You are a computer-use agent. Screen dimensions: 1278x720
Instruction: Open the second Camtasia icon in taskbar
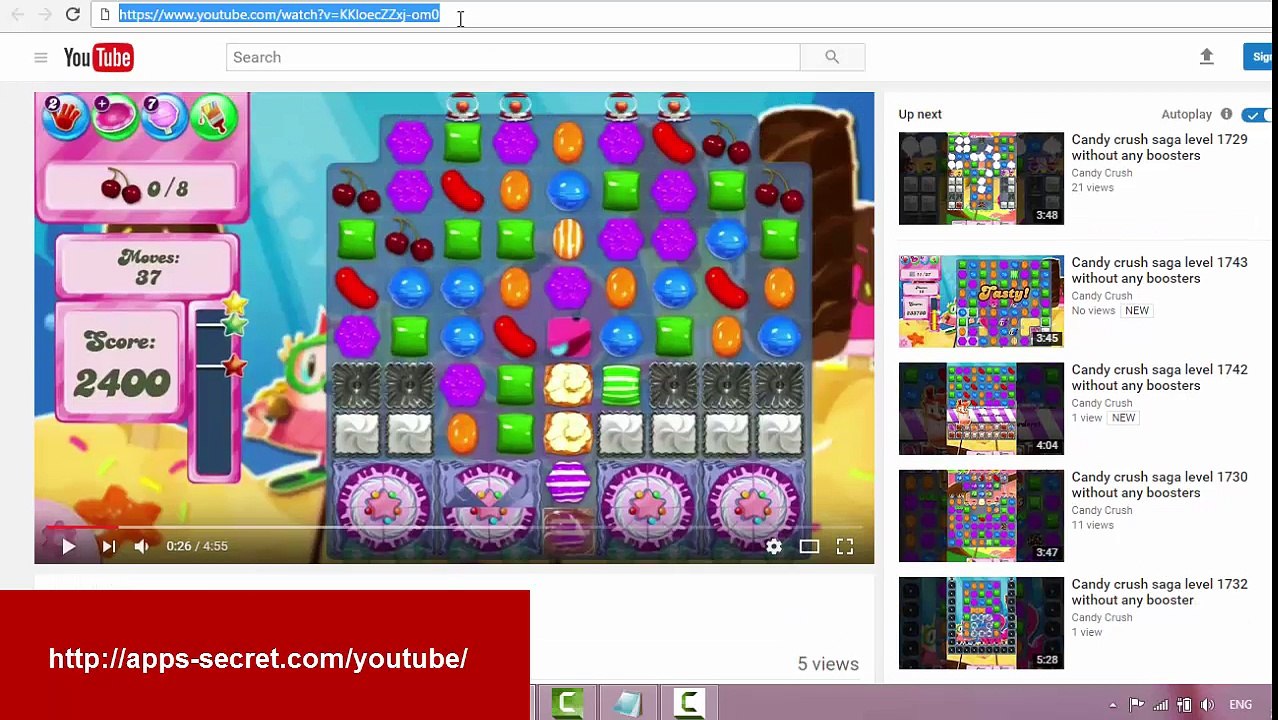pyautogui.click(x=689, y=703)
